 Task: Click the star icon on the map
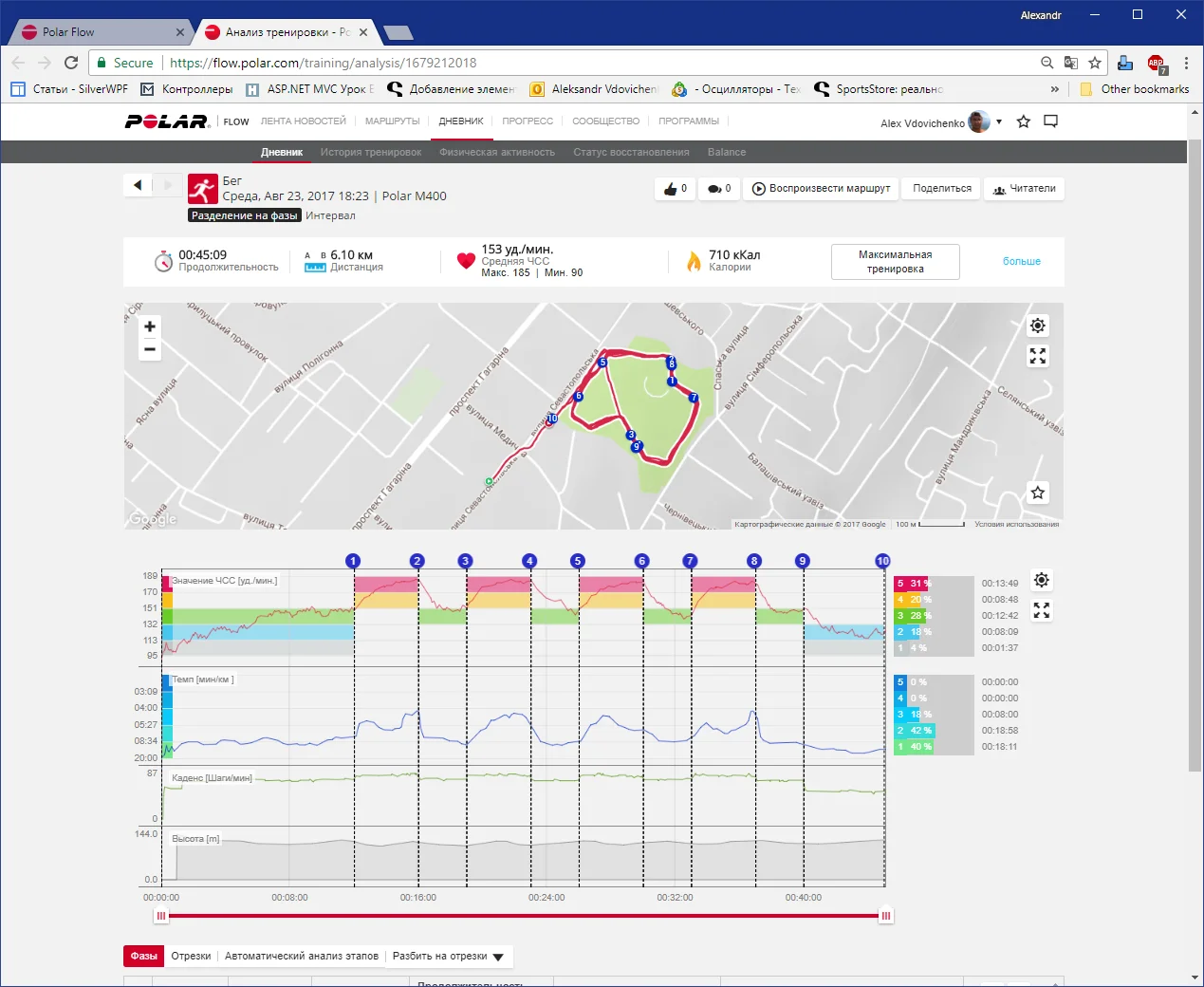click(x=1038, y=493)
